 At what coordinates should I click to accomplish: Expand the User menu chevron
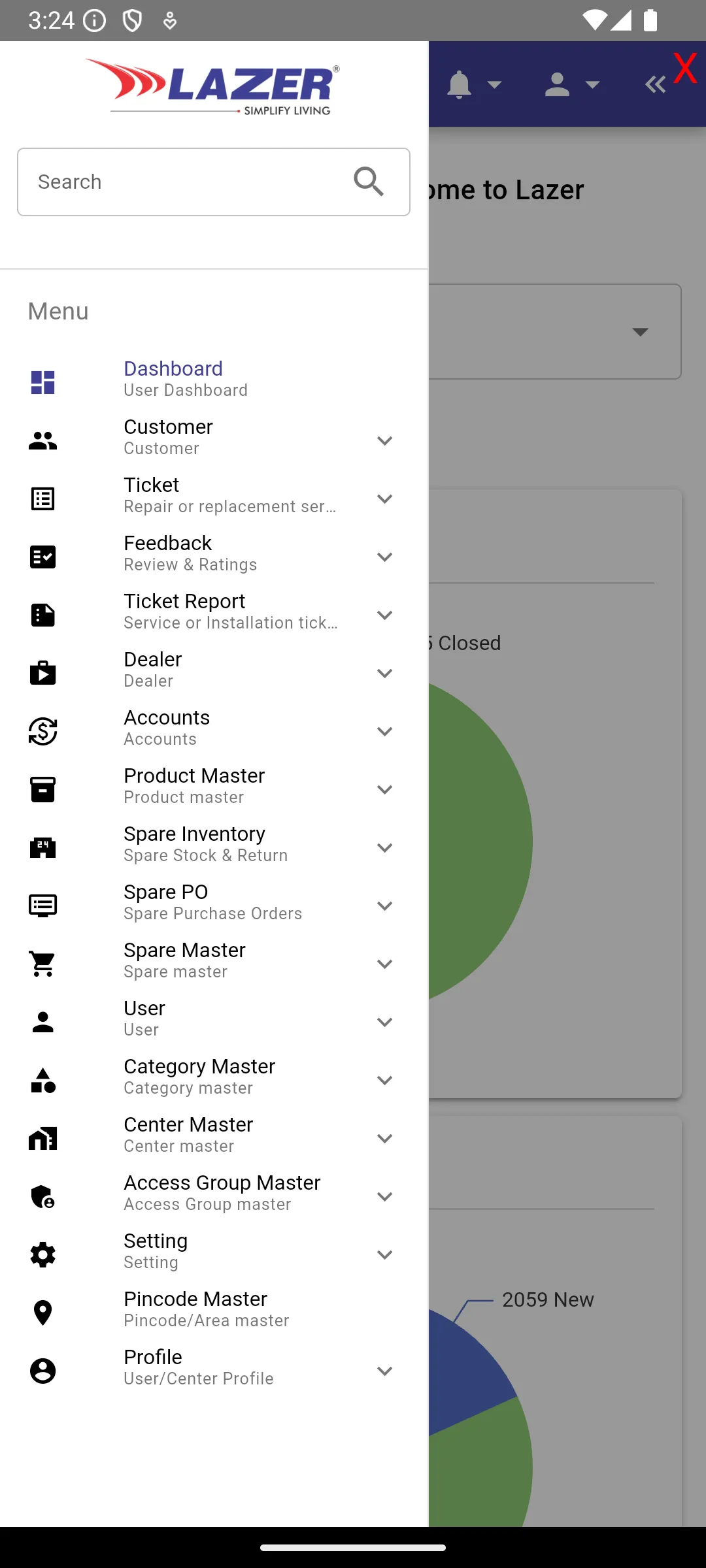point(385,1022)
